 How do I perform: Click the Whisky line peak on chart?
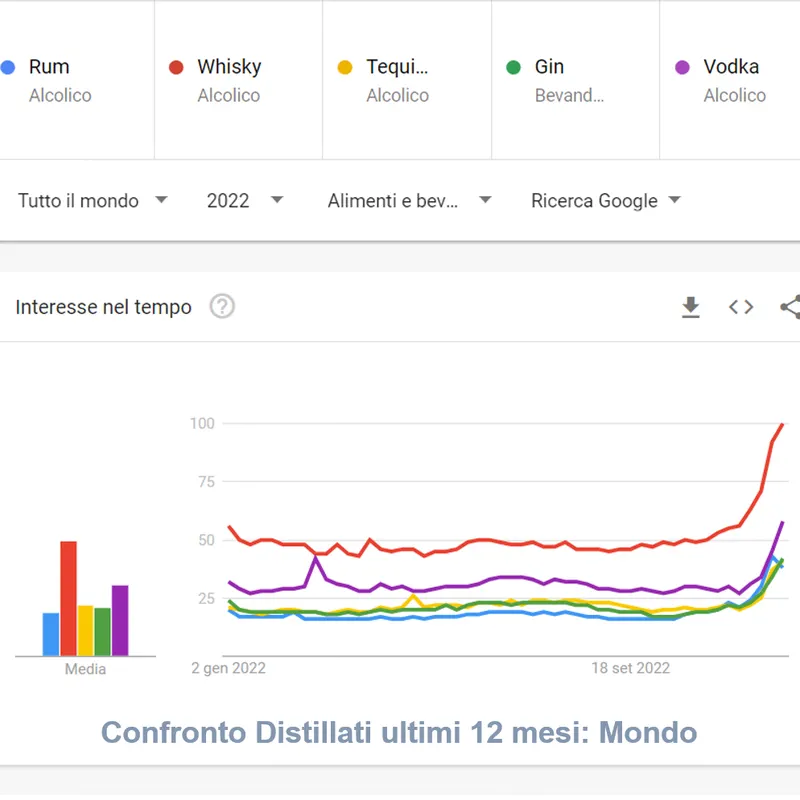click(x=781, y=425)
